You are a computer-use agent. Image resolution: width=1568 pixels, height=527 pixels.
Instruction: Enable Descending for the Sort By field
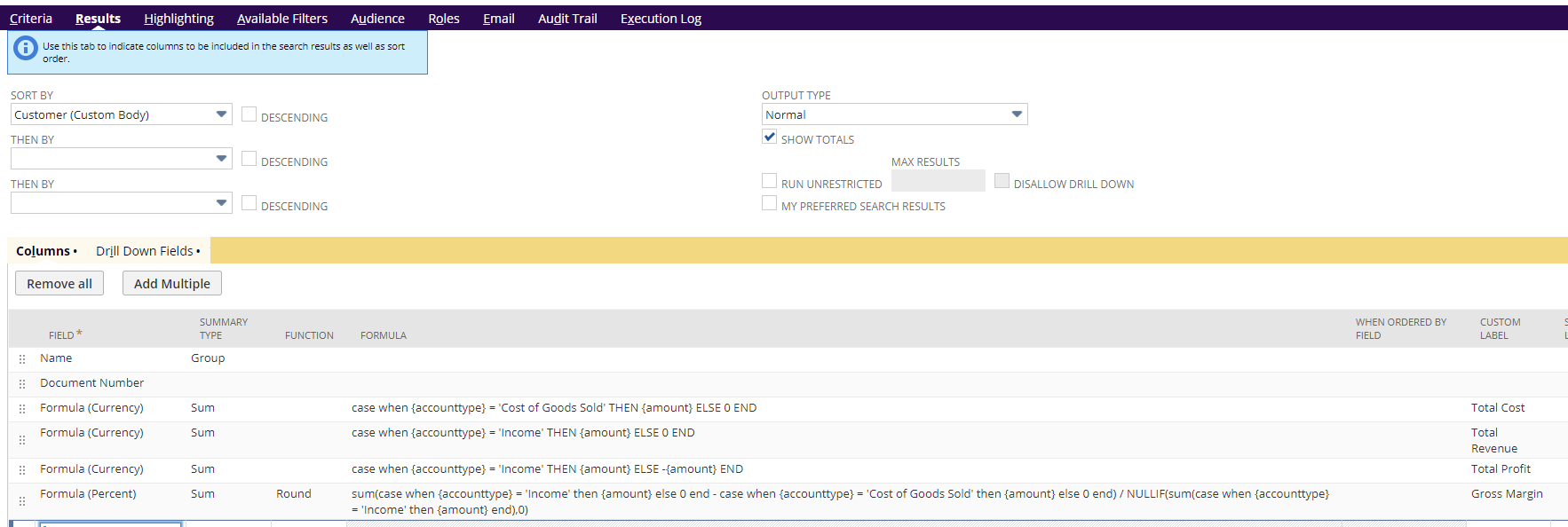[249, 114]
